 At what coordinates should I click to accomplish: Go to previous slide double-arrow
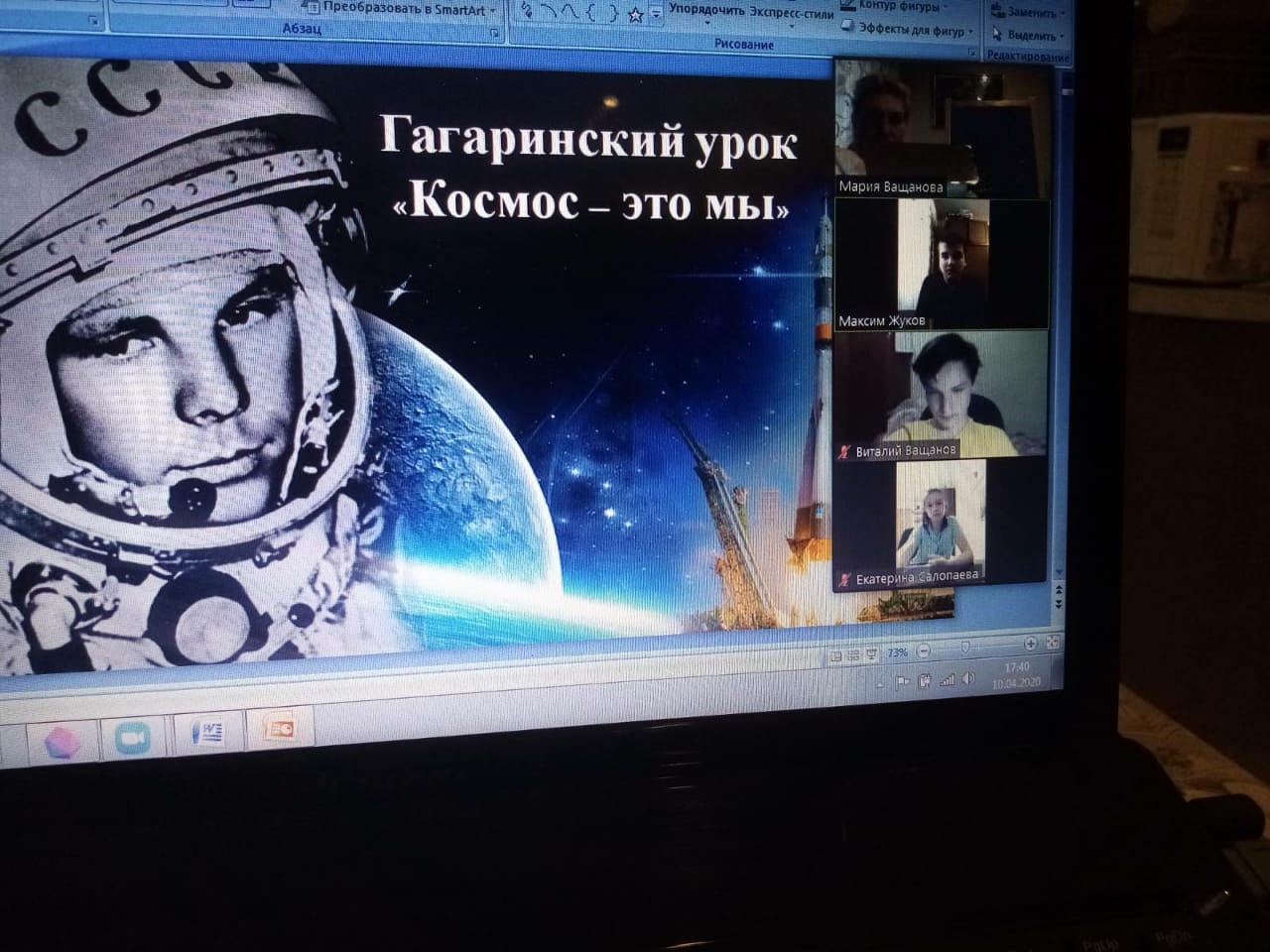(1059, 591)
